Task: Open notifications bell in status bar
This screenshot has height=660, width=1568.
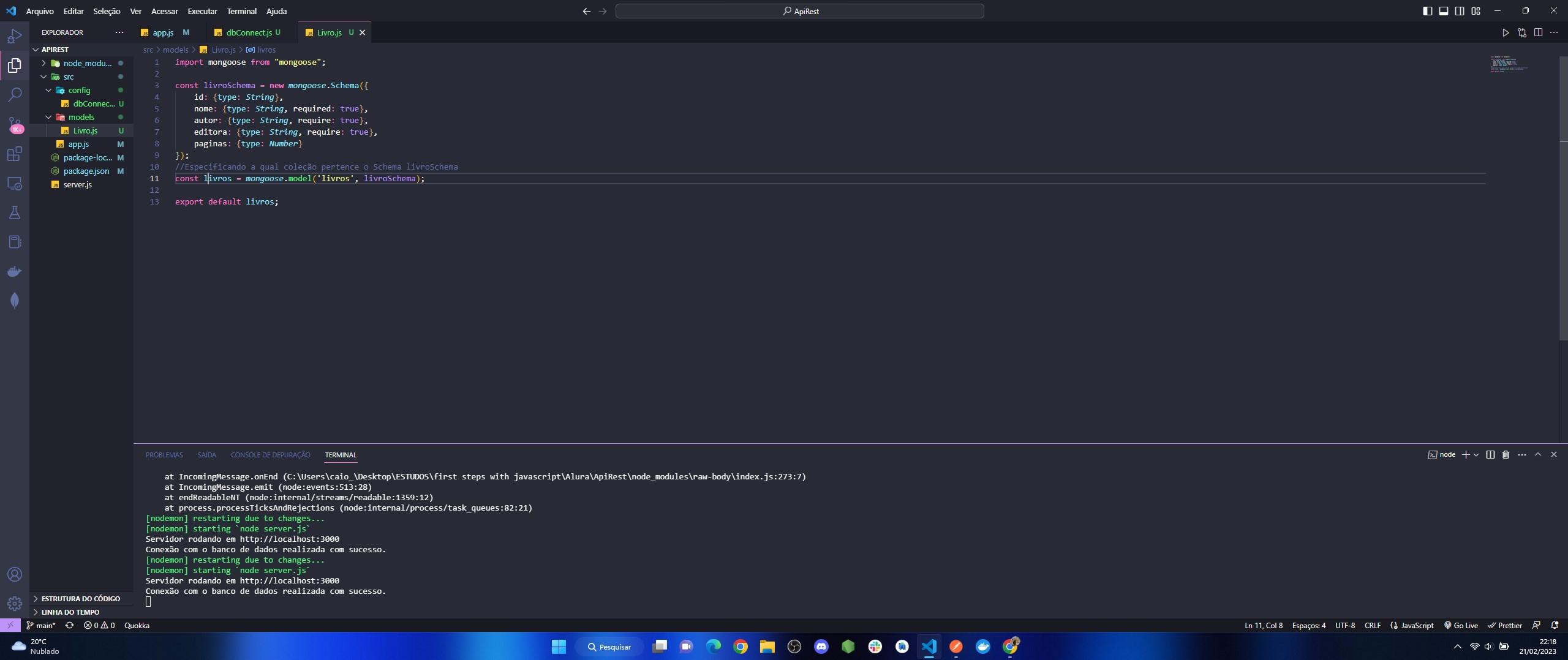Action: click(1555, 625)
